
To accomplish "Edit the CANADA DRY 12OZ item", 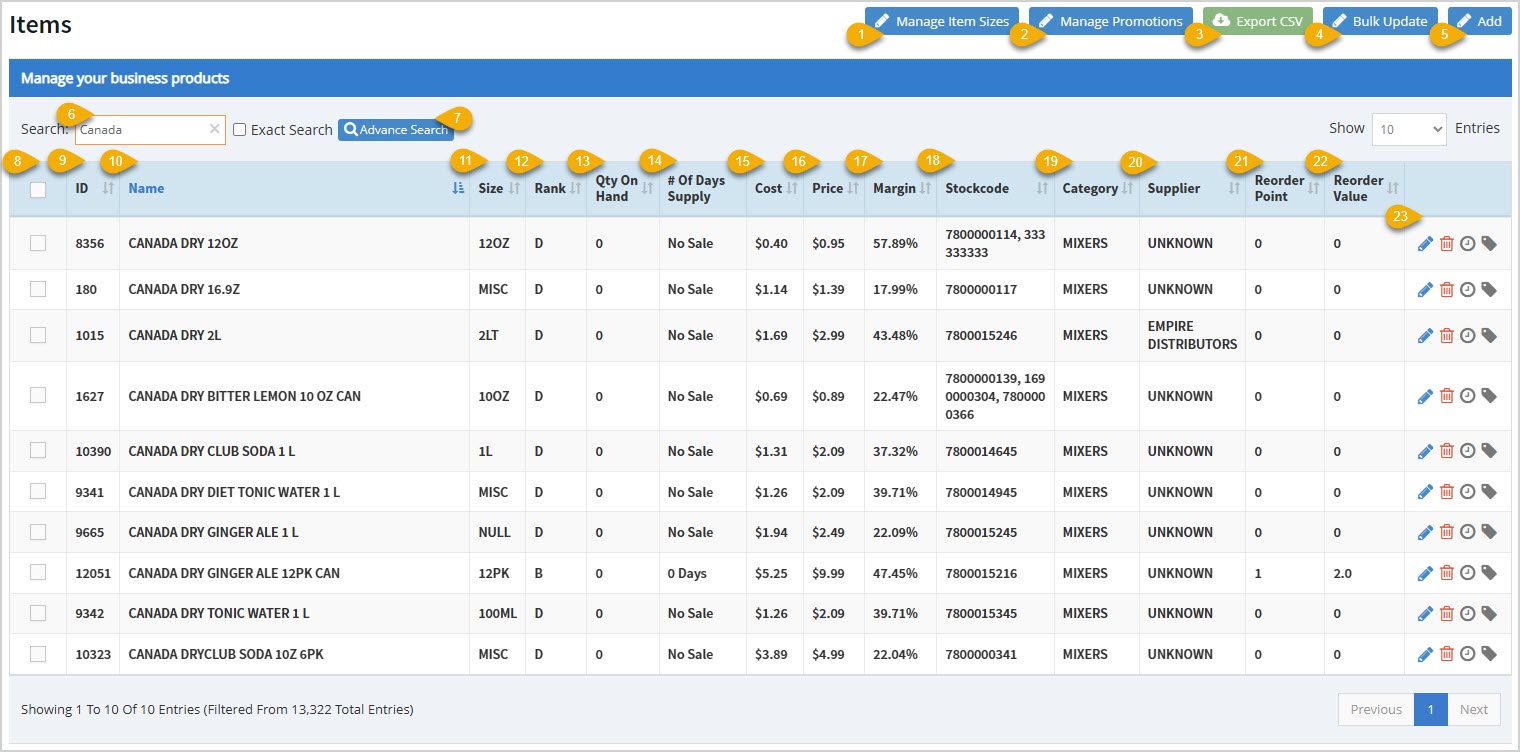I will tap(1425, 243).
